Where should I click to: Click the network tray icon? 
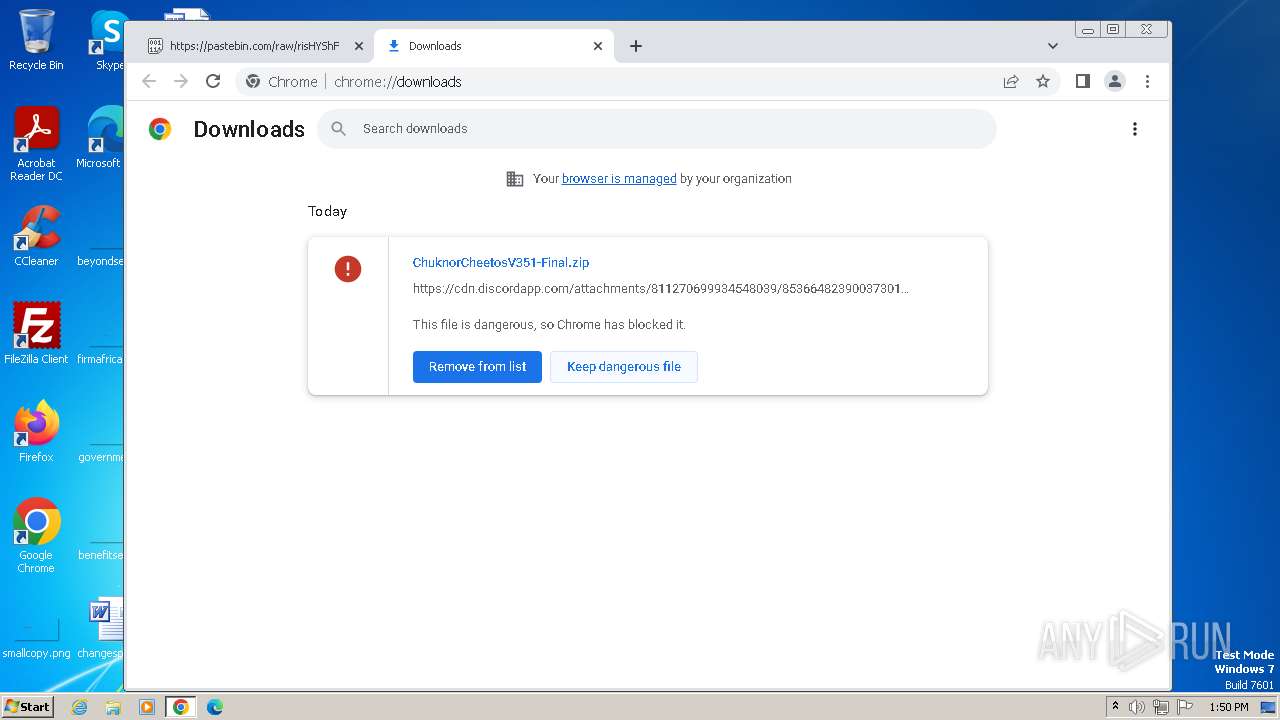tap(1161, 707)
